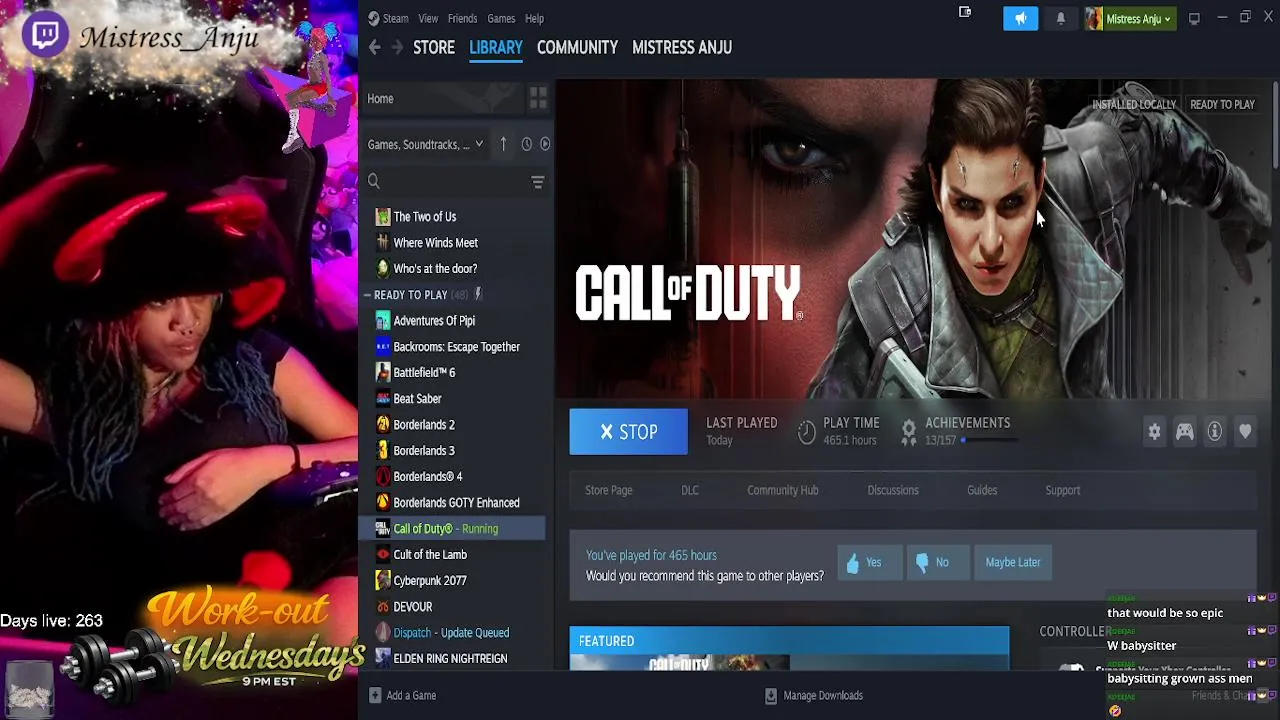Open the View menu

coord(428,18)
